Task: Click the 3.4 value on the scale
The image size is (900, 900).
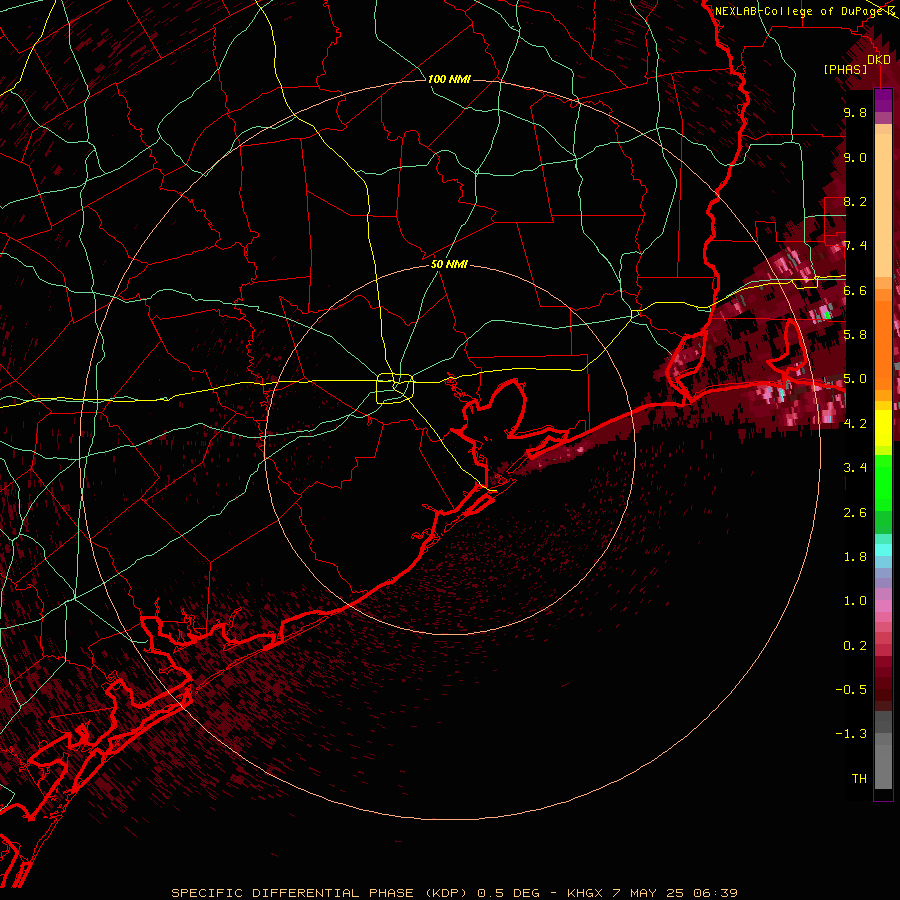Action: click(x=855, y=467)
